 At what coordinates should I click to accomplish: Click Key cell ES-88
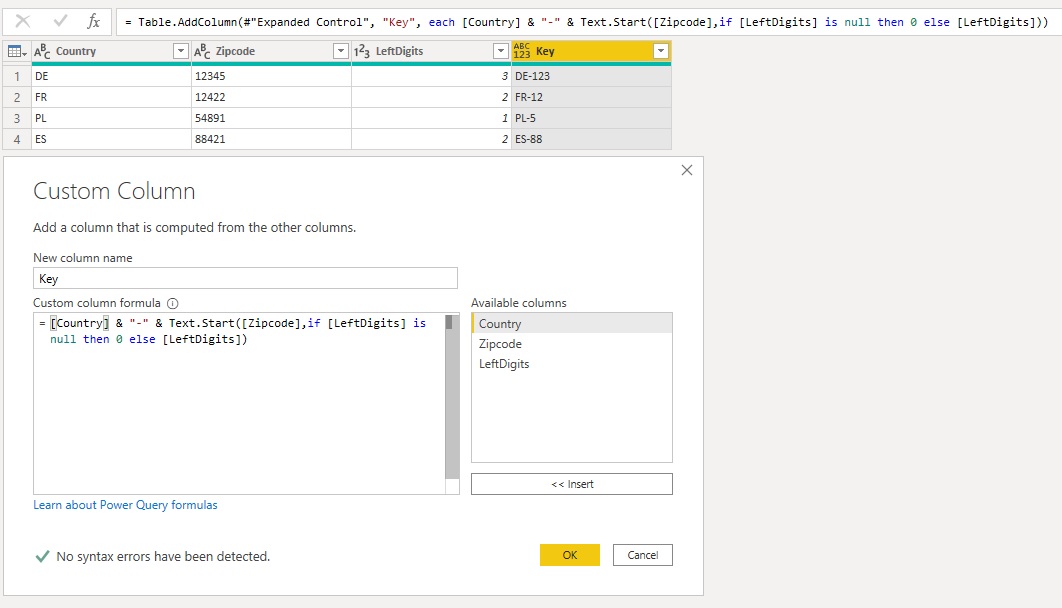click(591, 139)
